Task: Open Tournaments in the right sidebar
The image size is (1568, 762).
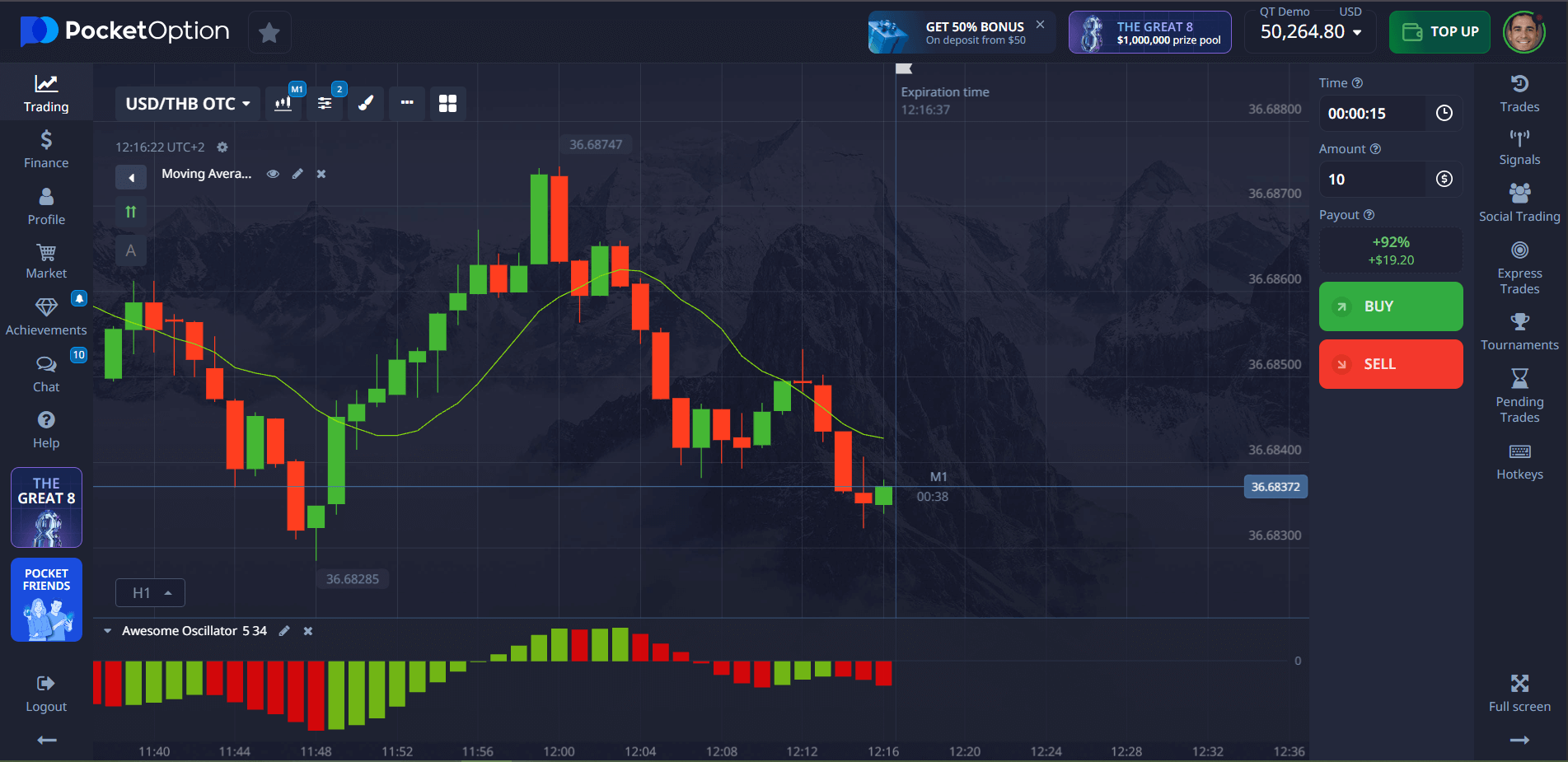Action: coord(1519,331)
